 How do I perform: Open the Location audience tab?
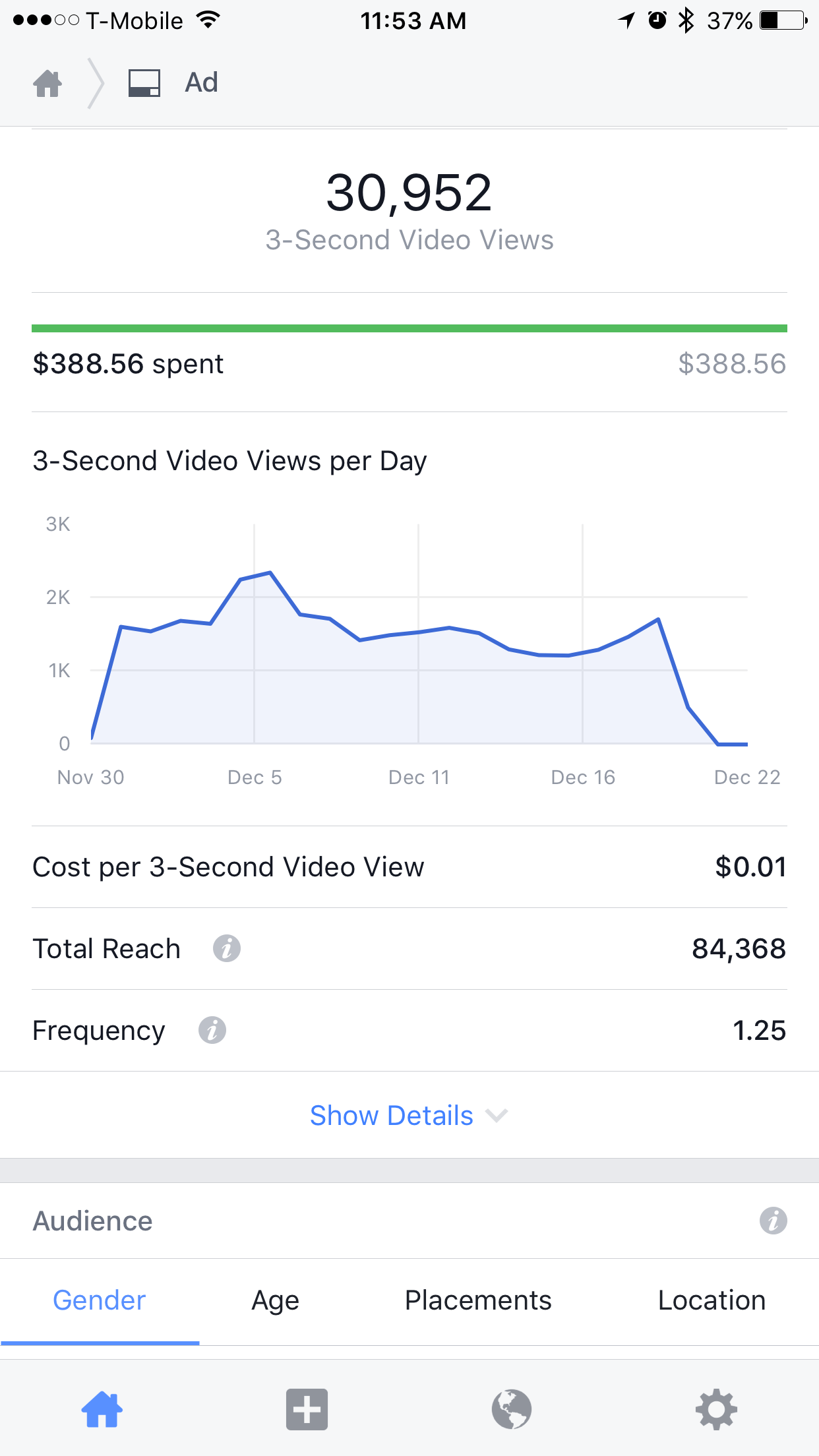pyautogui.click(x=712, y=1300)
